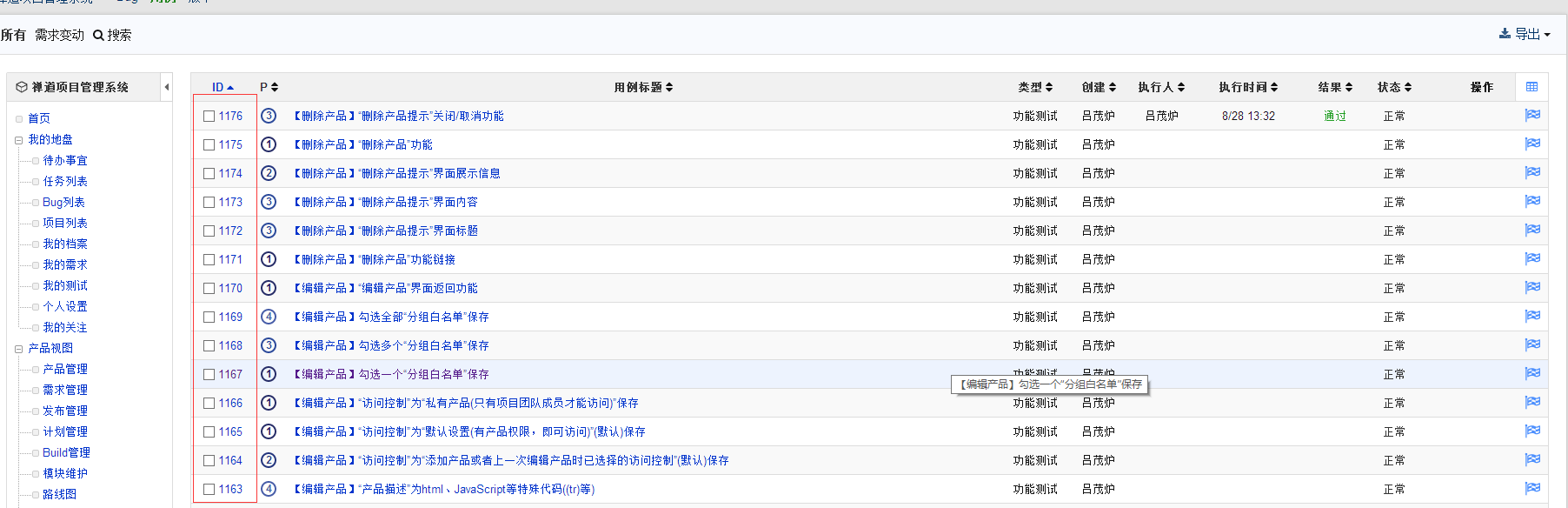1568x508 pixels.
Task: Click the flag icon for case 1163
Action: click(x=1531, y=488)
